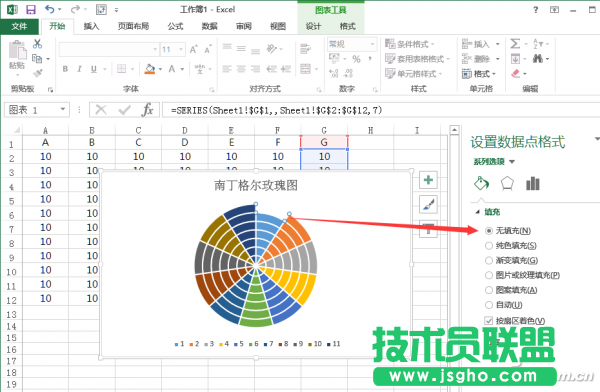Select the Pattern fill radio button

[x=489, y=290]
